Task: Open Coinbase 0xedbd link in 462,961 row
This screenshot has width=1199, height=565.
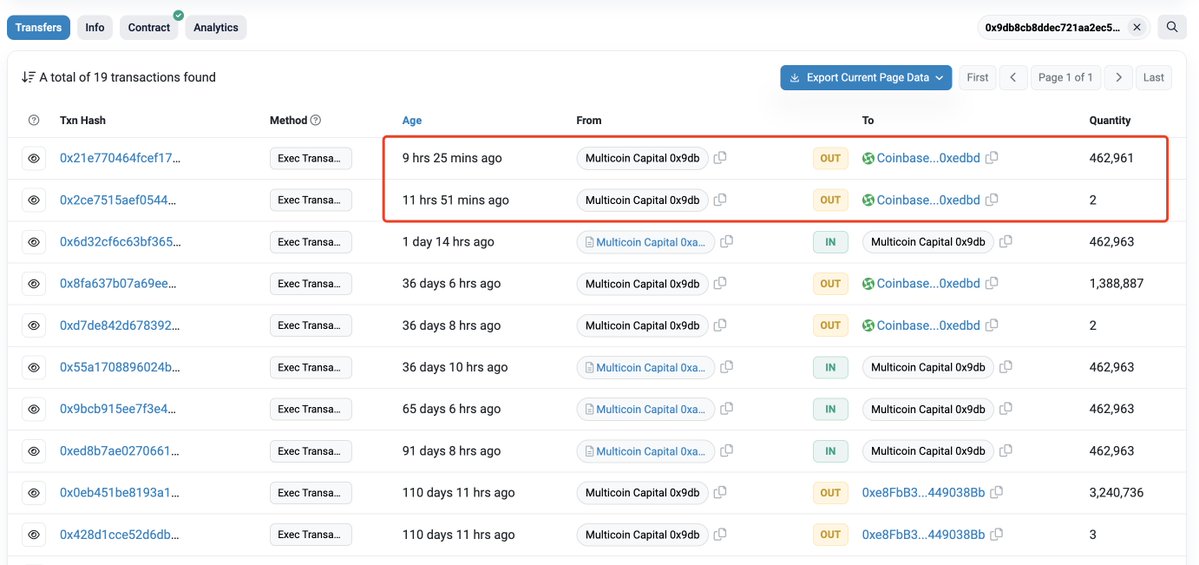Action: [928, 158]
